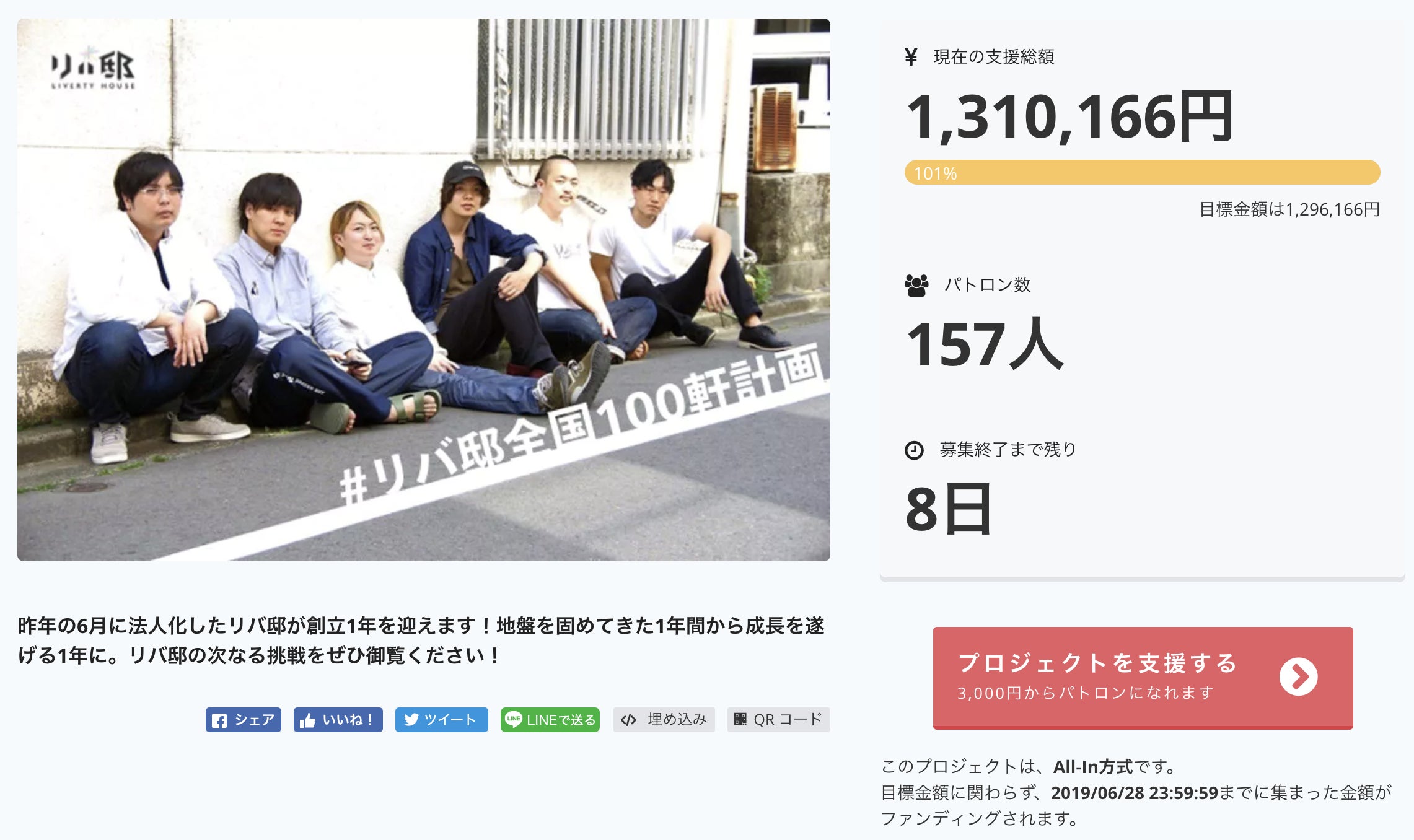Open the 埋め込み embed option
Viewport: 1414px width, 840px height.
click(664, 720)
